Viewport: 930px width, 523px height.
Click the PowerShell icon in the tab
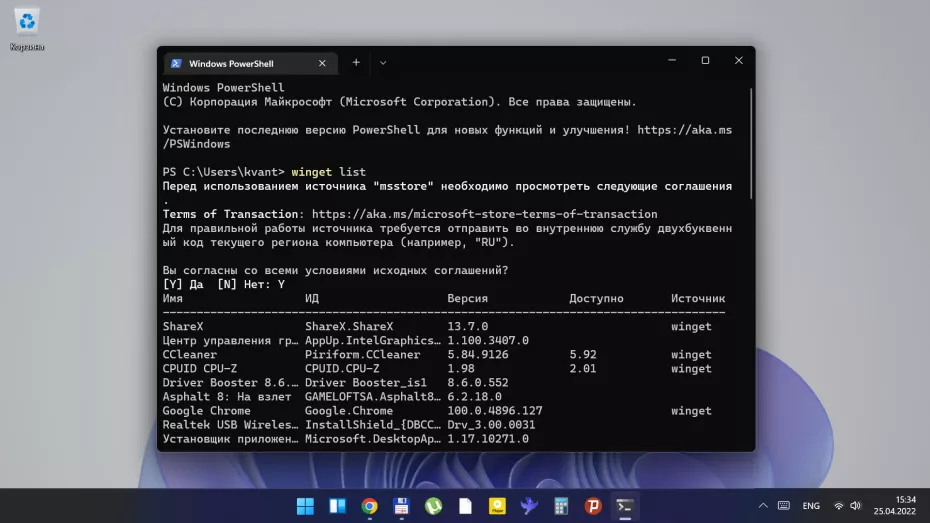pyautogui.click(x=176, y=63)
